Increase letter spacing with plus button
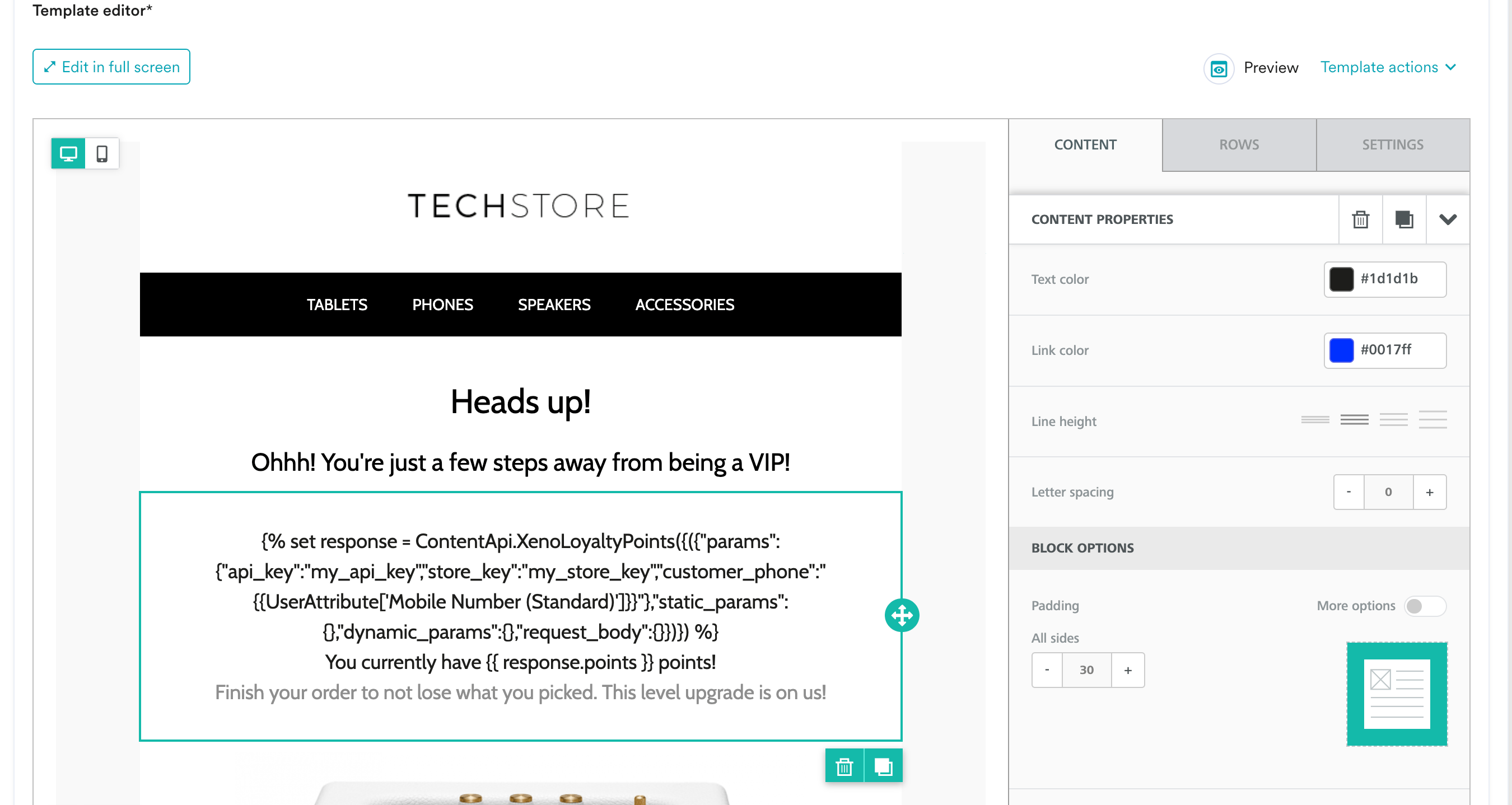 tap(1430, 492)
